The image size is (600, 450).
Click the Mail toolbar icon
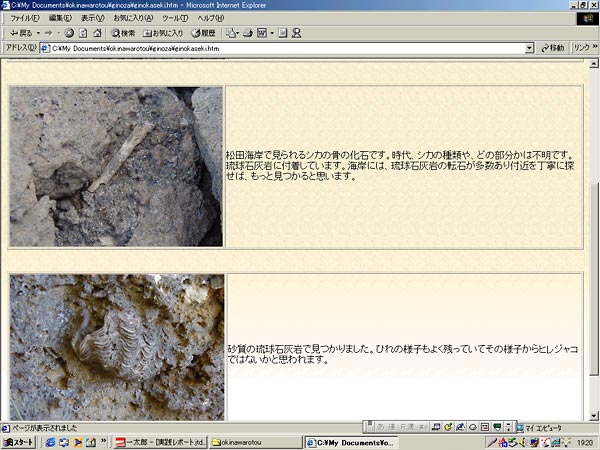pos(232,33)
